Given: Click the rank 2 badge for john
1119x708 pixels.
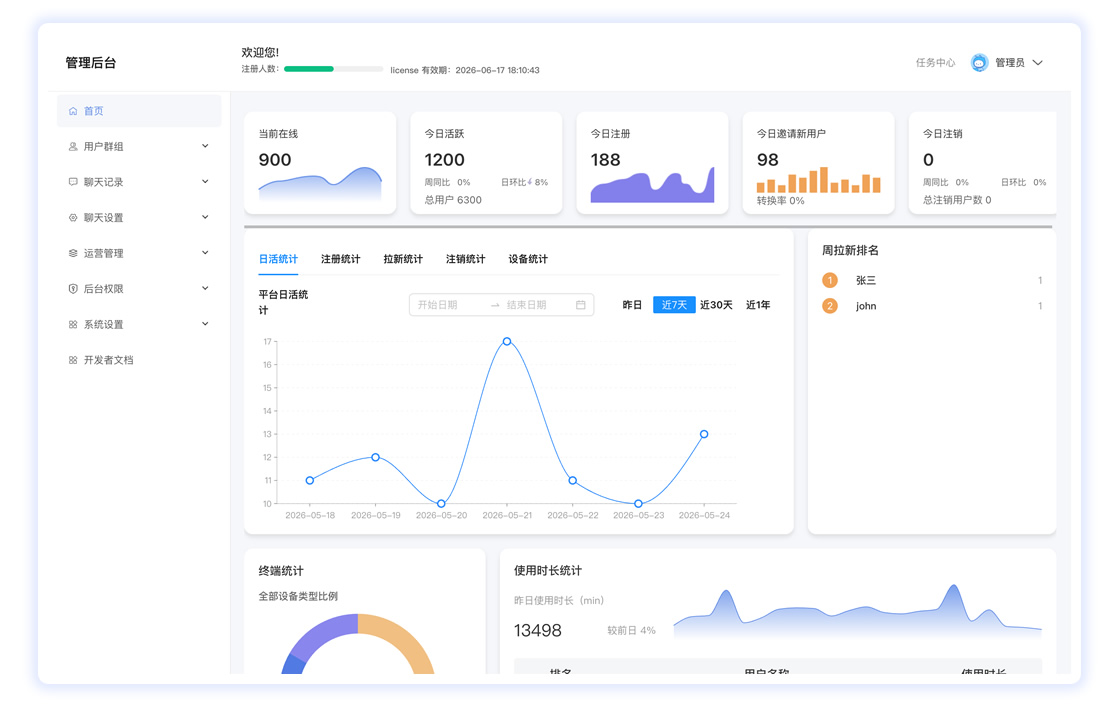Looking at the screenshot, I should tap(829, 306).
